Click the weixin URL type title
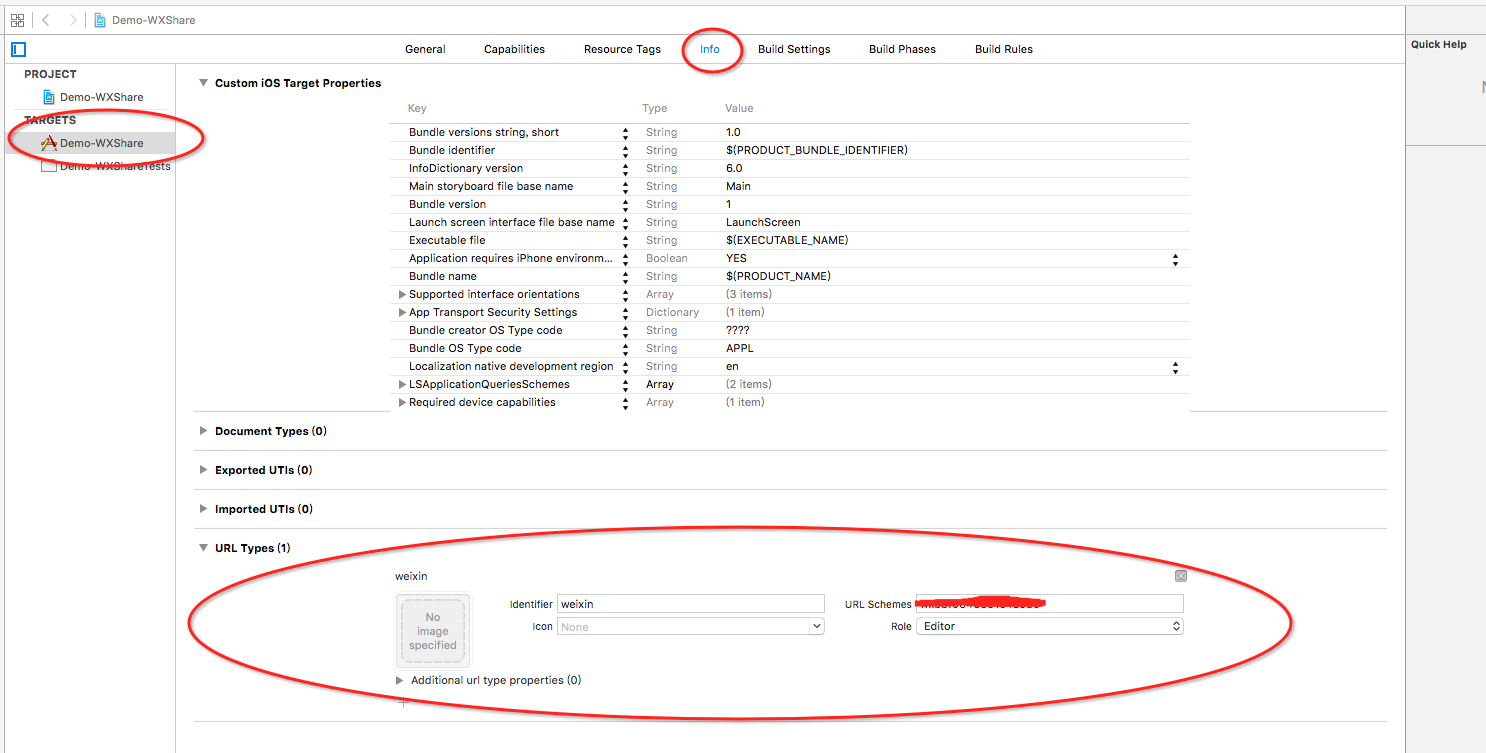Viewport: 1486px width, 753px height. click(411, 576)
